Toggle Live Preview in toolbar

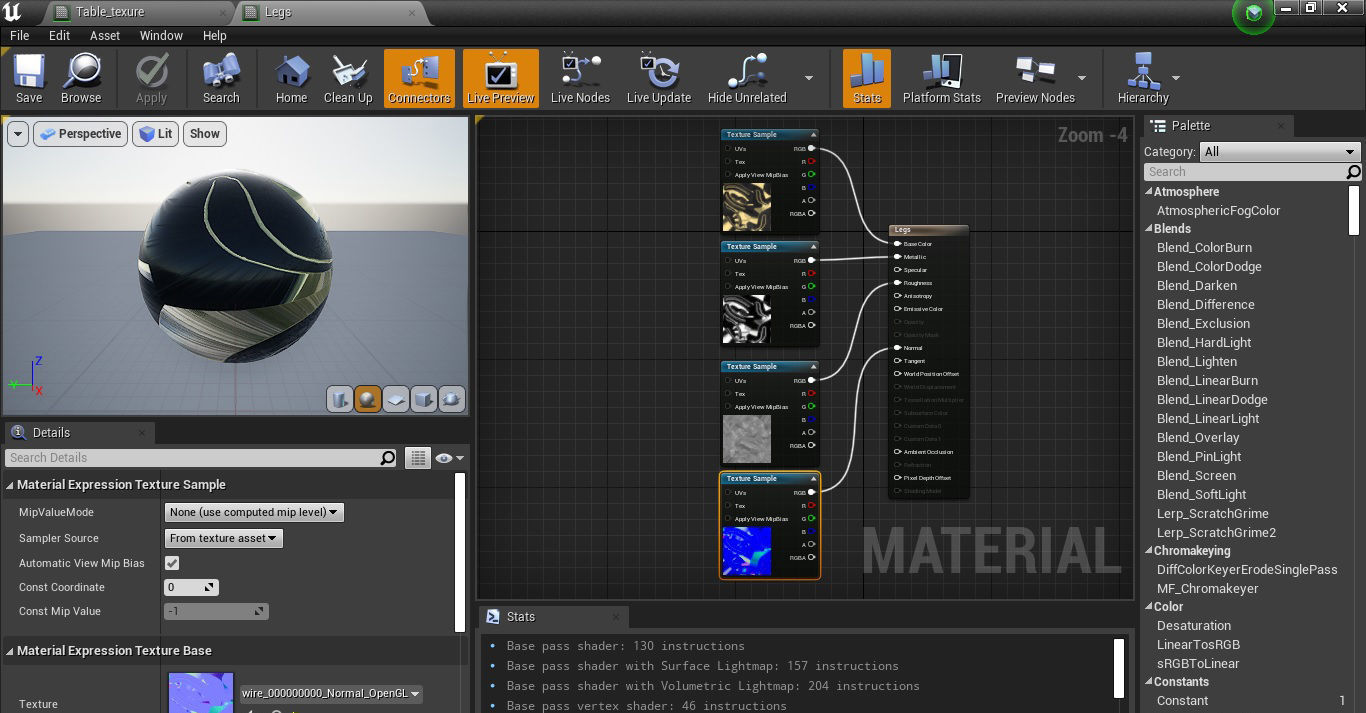501,79
